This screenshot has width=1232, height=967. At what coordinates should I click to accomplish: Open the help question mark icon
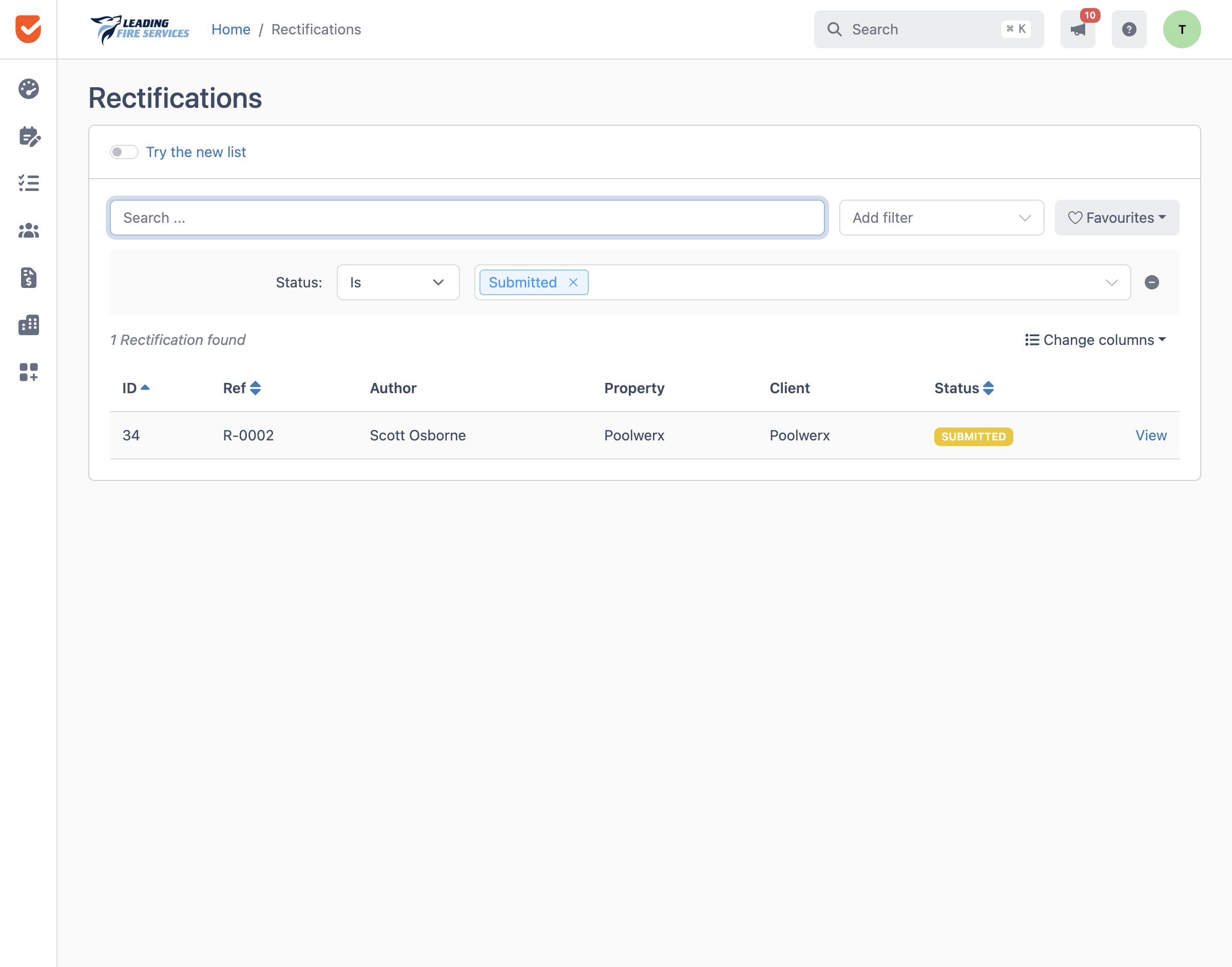coord(1129,29)
